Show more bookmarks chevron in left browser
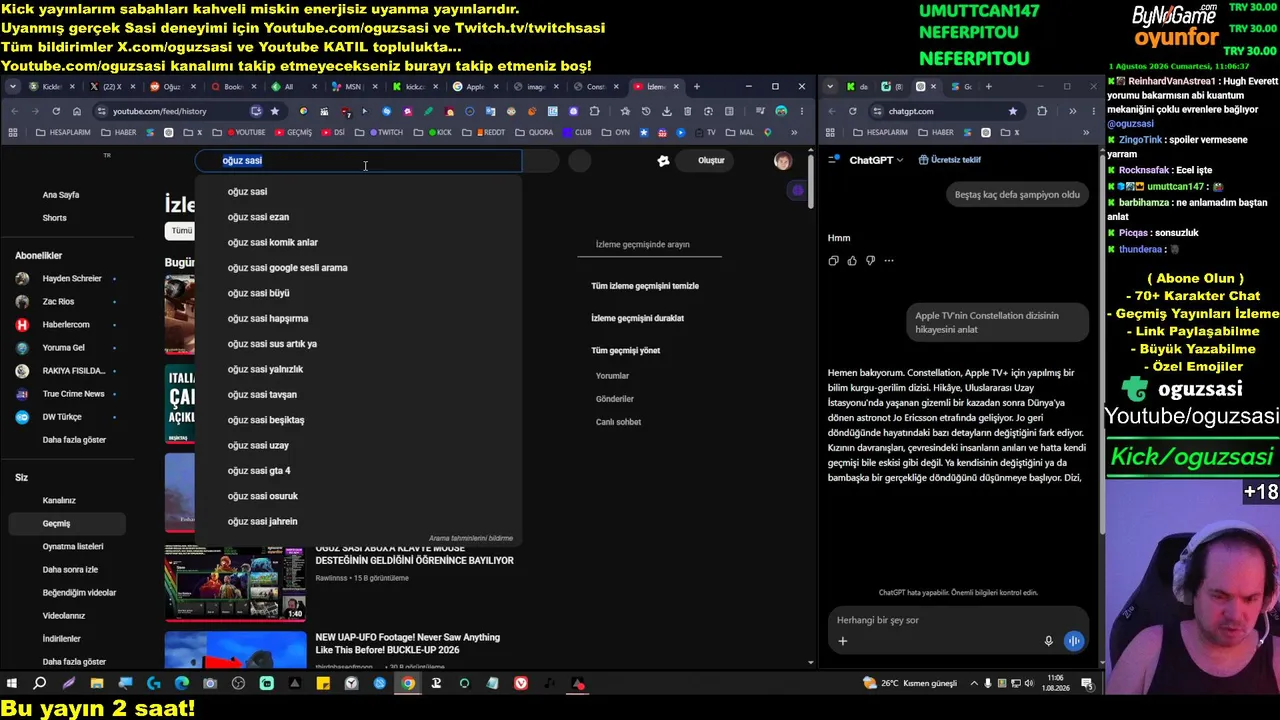 [x=794, y=132]
